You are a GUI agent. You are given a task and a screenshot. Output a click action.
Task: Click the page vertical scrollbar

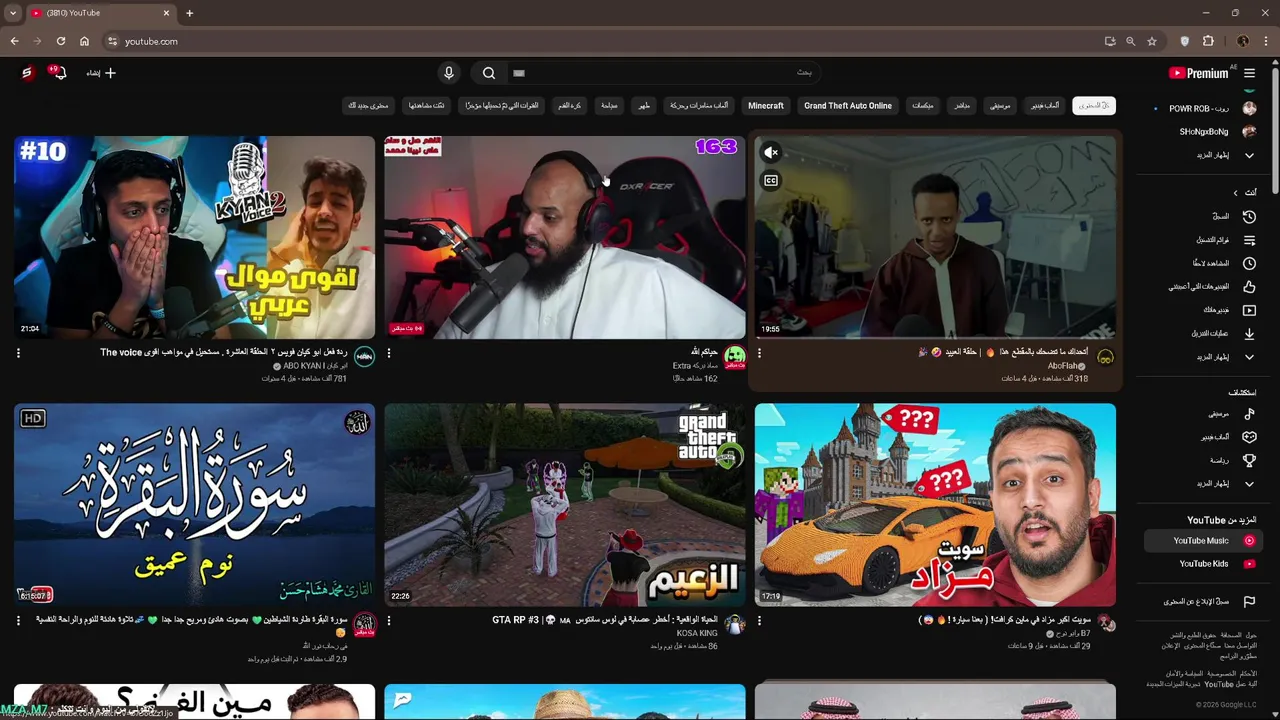(x=1274, y=130)
